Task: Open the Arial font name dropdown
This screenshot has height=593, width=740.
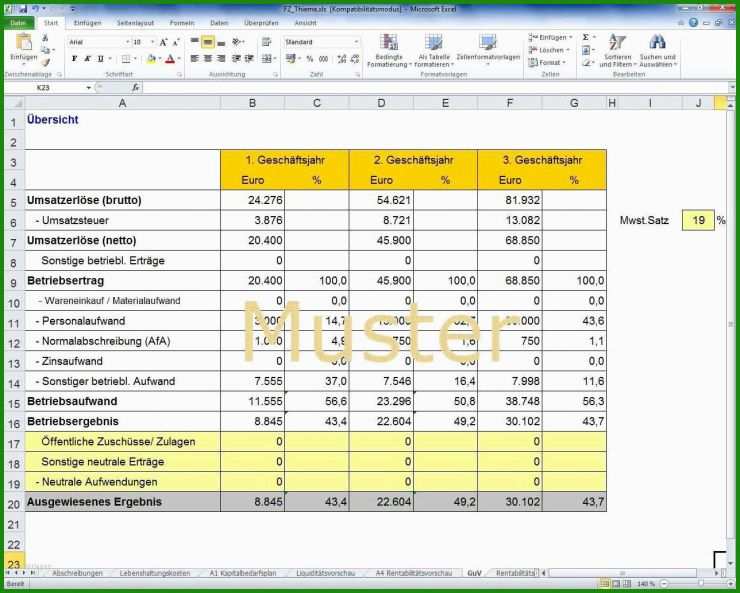Action: [127, 42]
